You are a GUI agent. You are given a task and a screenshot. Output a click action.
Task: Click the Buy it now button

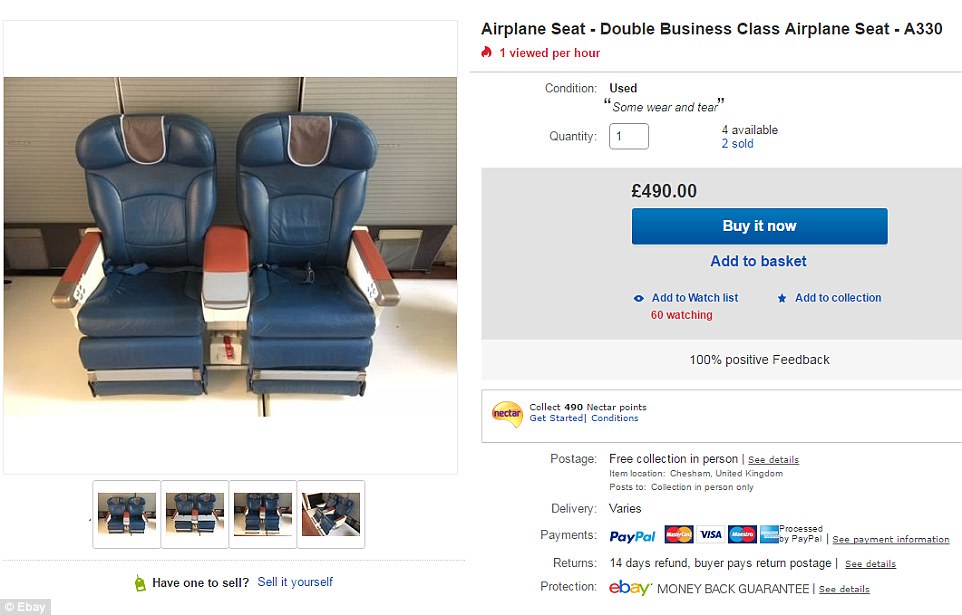pos(759,226)
